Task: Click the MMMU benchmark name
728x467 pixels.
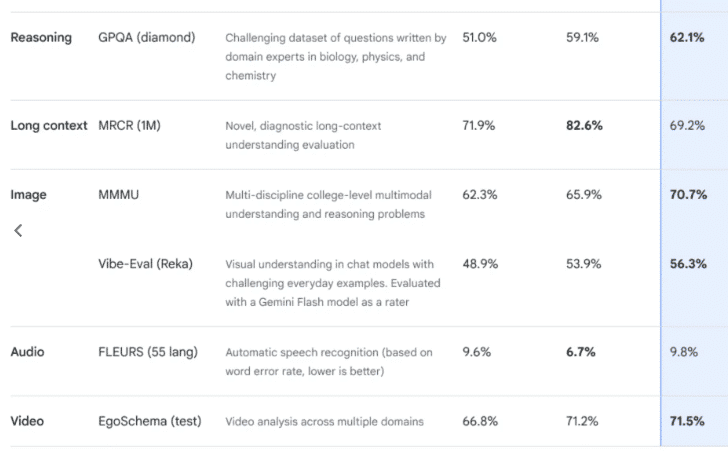Action: click(x=118, y=195)
